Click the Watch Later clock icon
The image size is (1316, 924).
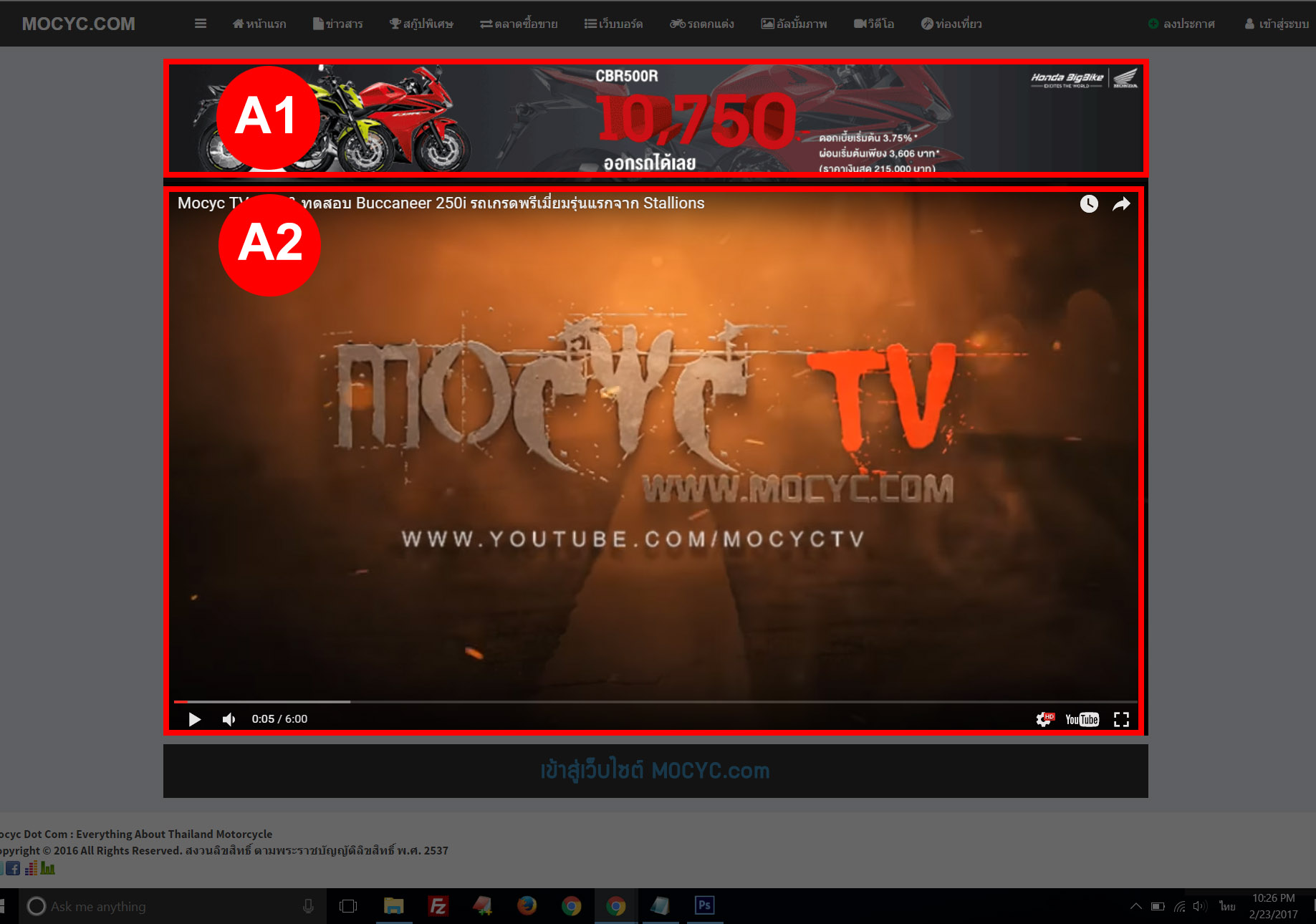point(1089,204)
